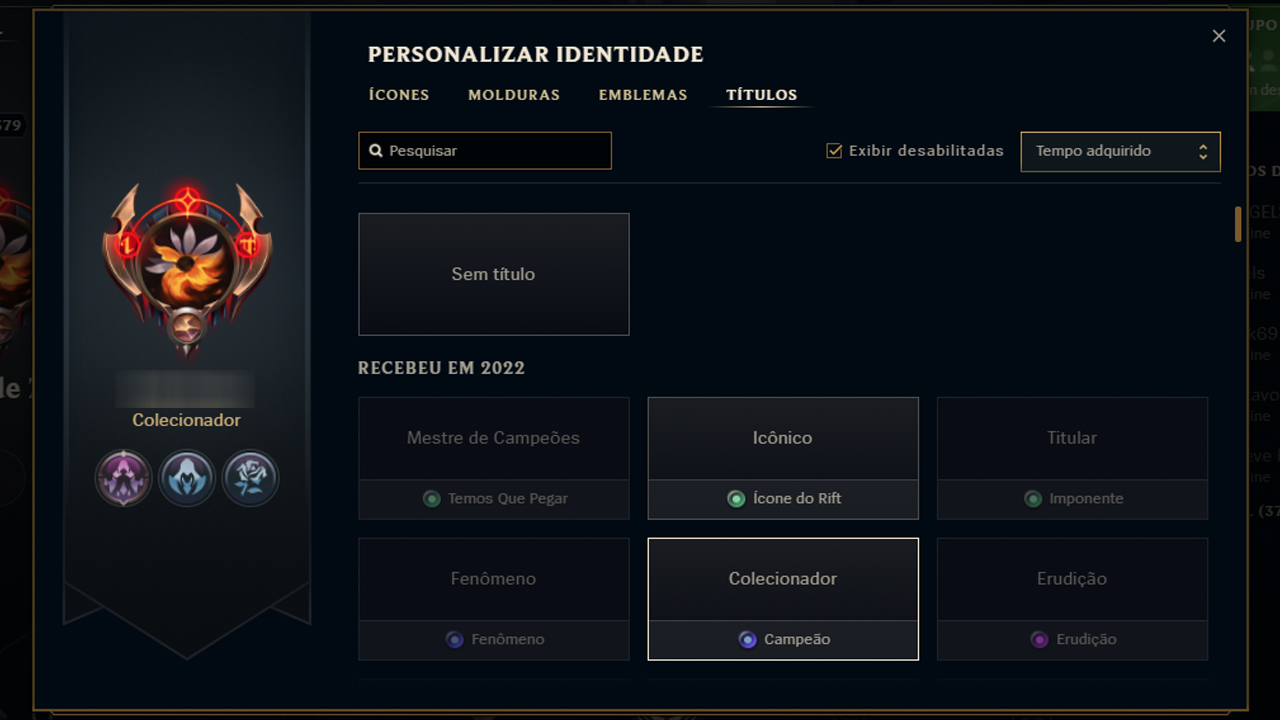Select the purple emblem token on the banner
This screenshot has height=720, width=1280.
[124, 477]
